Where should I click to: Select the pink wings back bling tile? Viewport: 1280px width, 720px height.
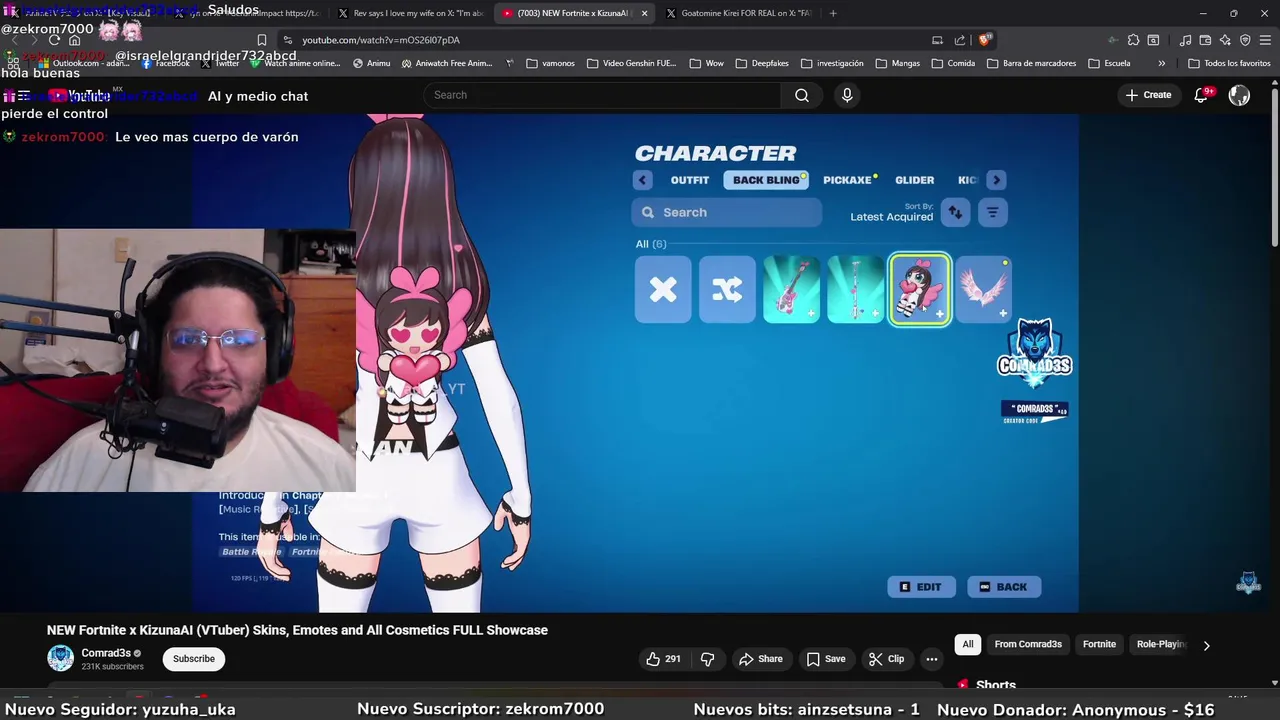983,290
